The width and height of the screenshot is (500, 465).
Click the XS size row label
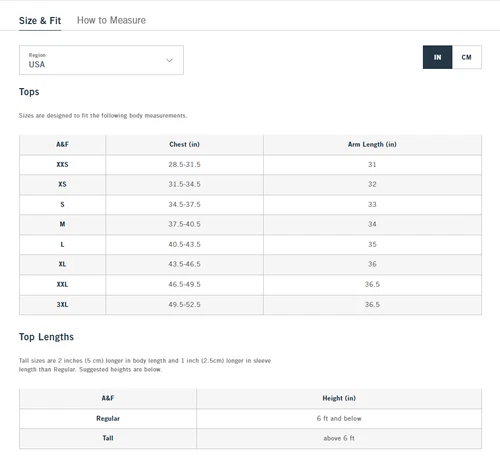point(62,184)
